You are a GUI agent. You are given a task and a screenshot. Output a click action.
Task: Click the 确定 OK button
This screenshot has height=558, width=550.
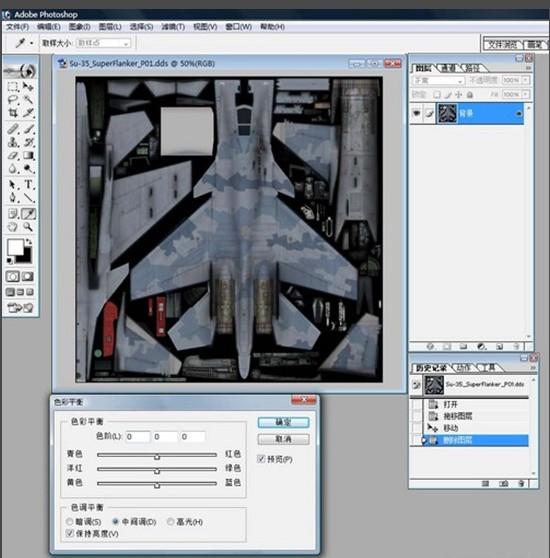(284, 422)
